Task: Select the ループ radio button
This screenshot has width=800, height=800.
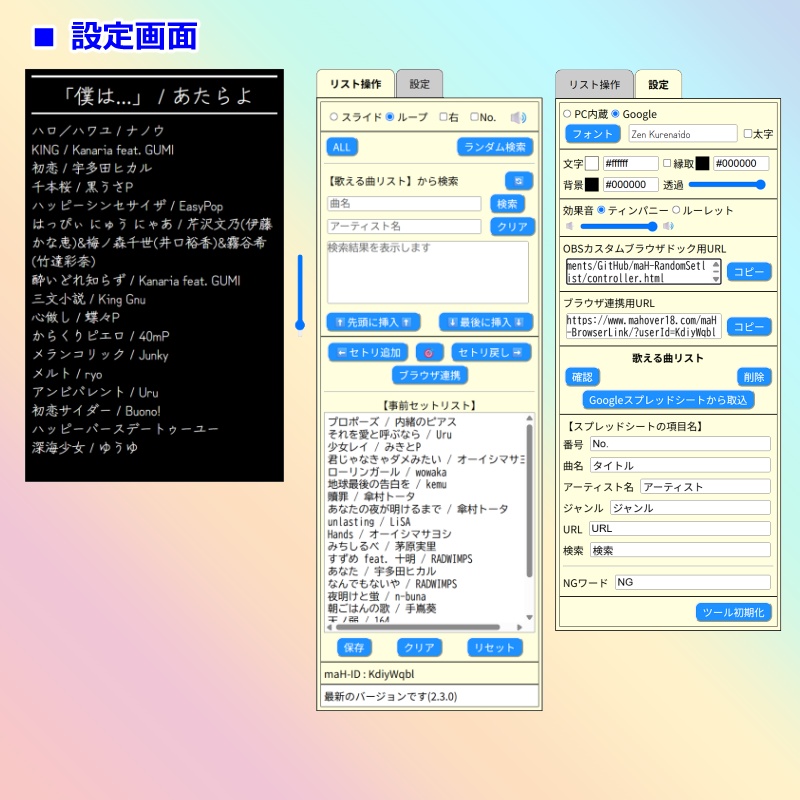Action: click(x=390, y=117)
